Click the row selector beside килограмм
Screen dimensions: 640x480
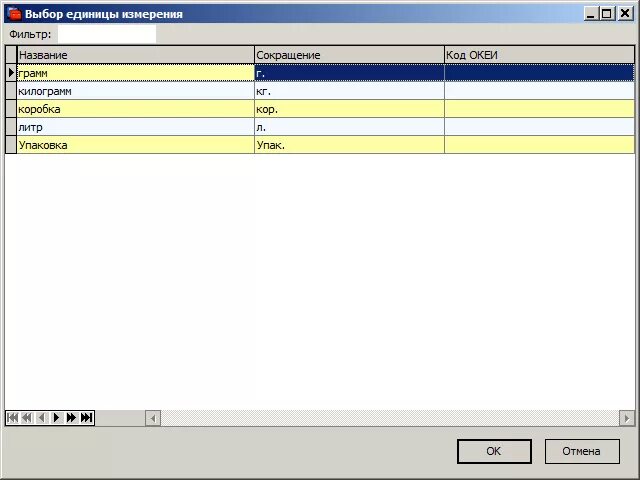[x=11, y=91]
